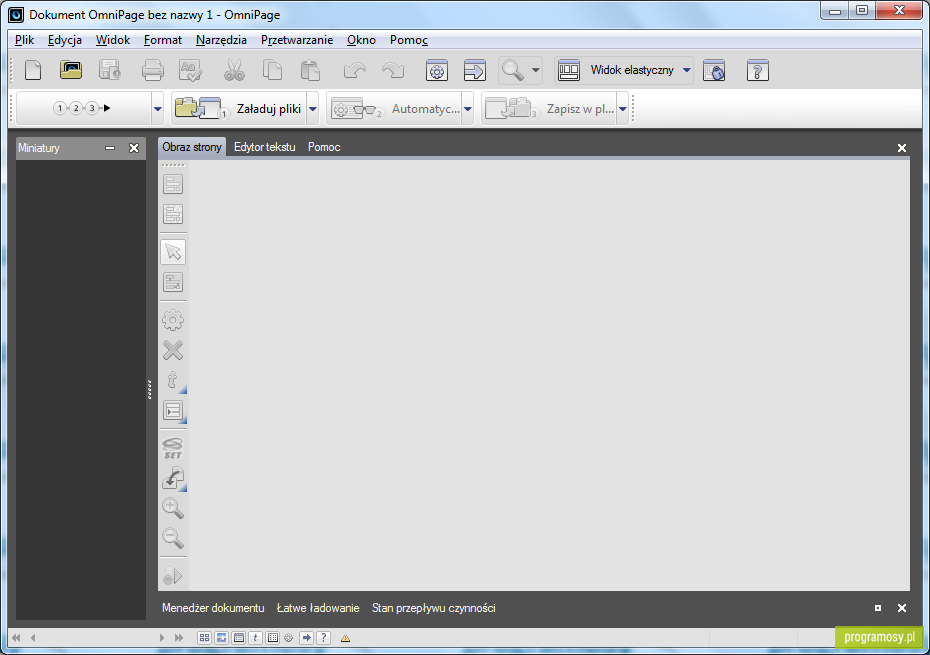The image size is (930, 655).
Task: Switch to the Pomoc tab in the panel
Action: point(324,147)
